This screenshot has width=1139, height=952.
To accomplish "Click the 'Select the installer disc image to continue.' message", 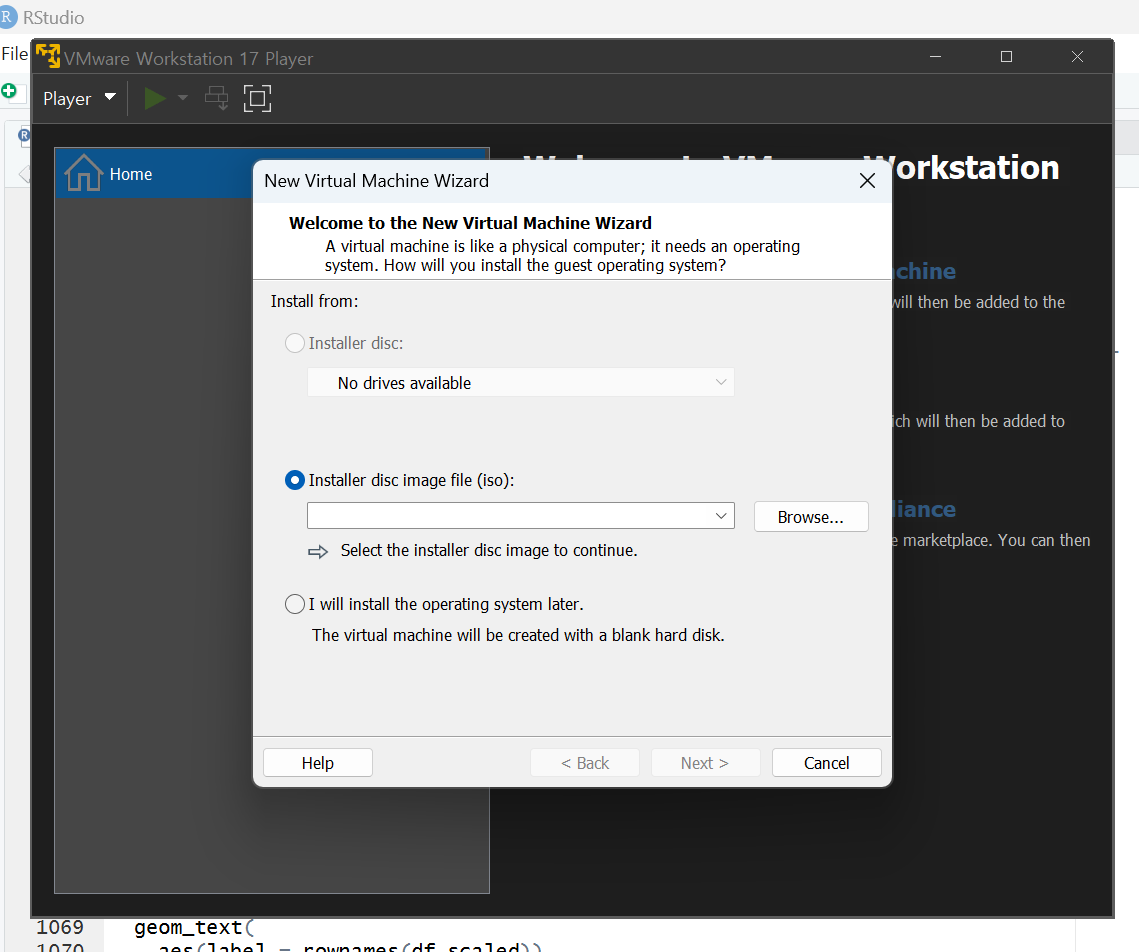I will click(489, 550).
